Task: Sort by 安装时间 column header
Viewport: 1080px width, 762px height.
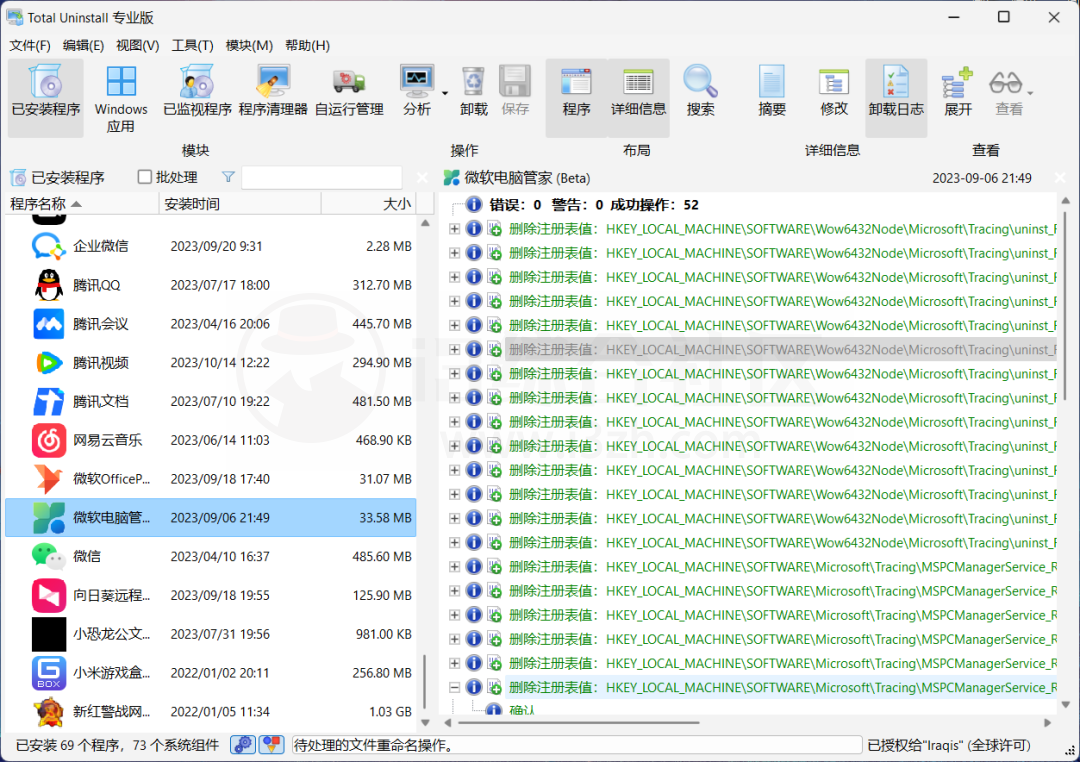Action: coord(240,204)
